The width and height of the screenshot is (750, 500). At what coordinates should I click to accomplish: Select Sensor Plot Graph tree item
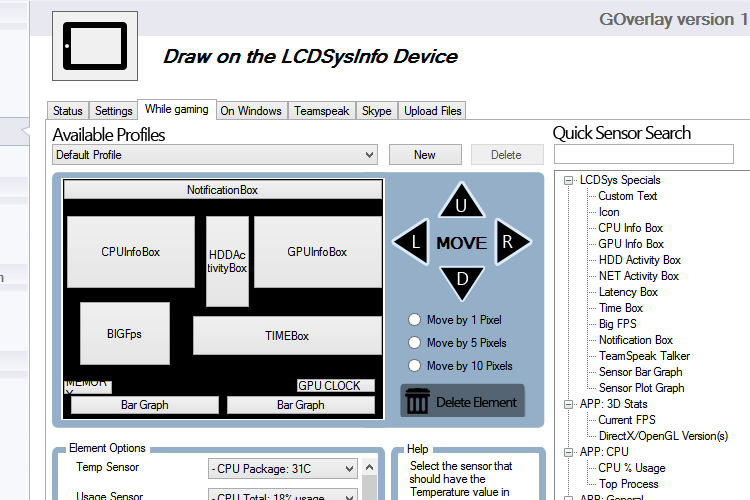click(x=641, y=388)
